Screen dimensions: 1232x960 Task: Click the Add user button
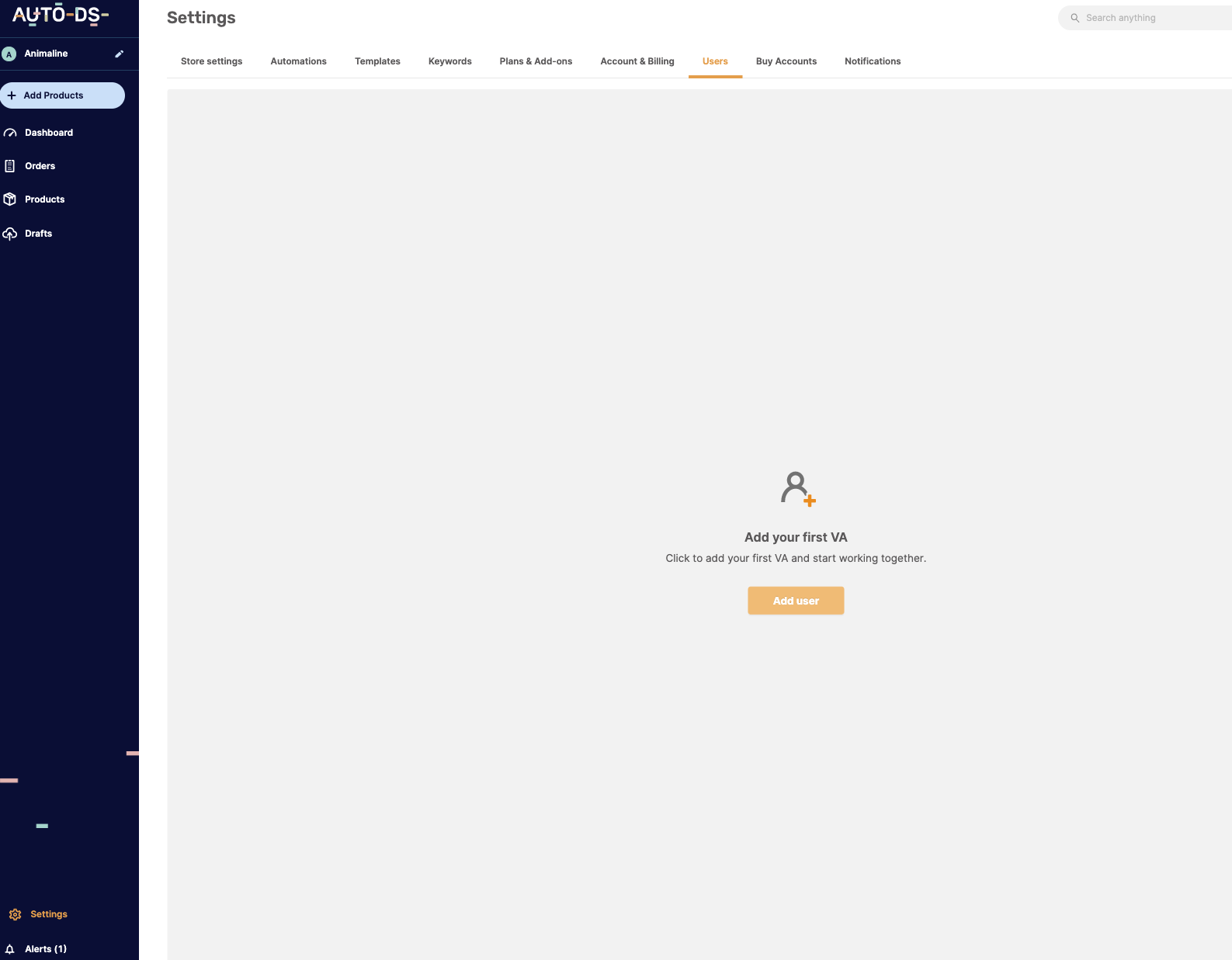tap(796, 601)
